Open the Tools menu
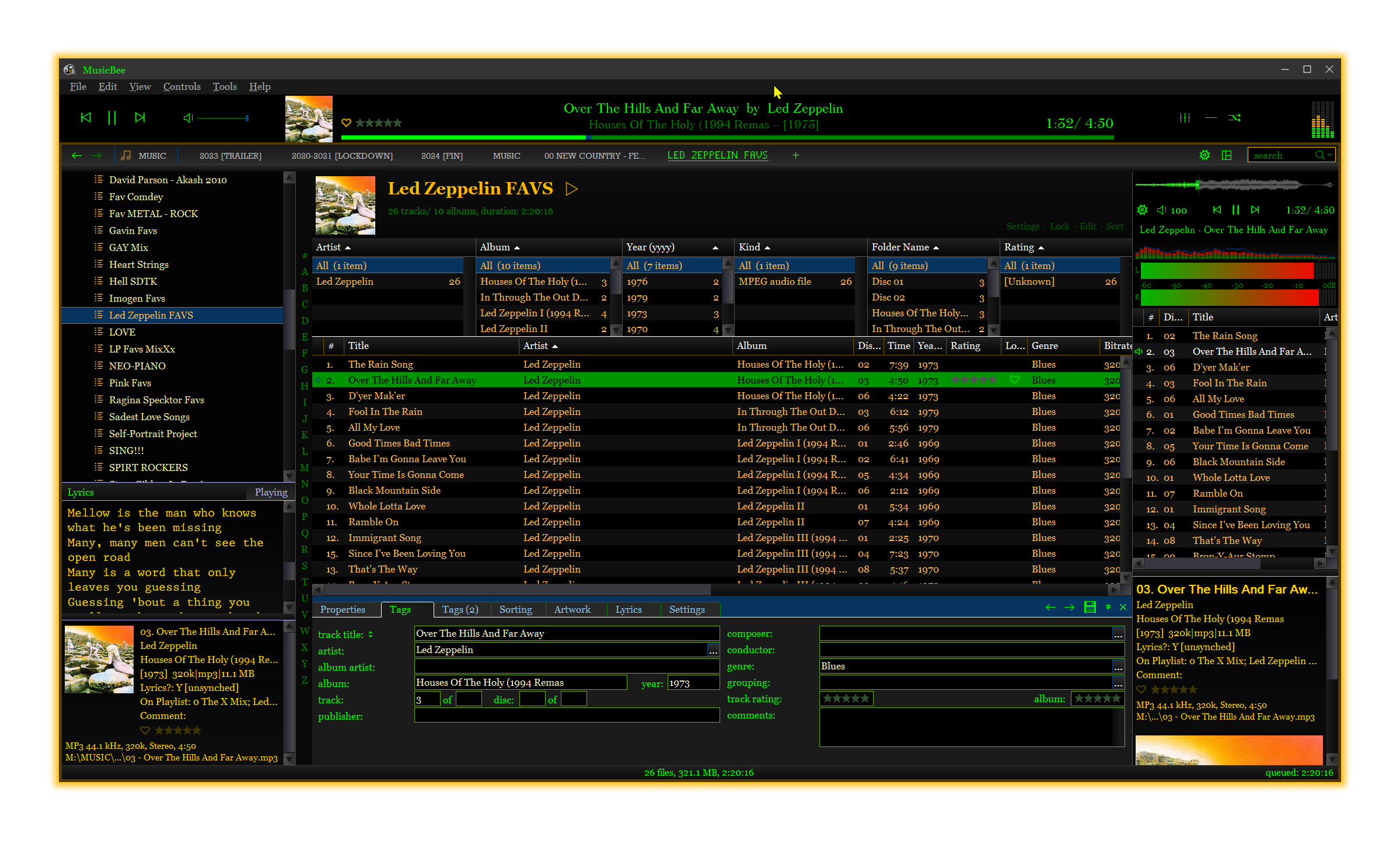The height and width of the screenshot is (841, 1400). coord(225,86)
